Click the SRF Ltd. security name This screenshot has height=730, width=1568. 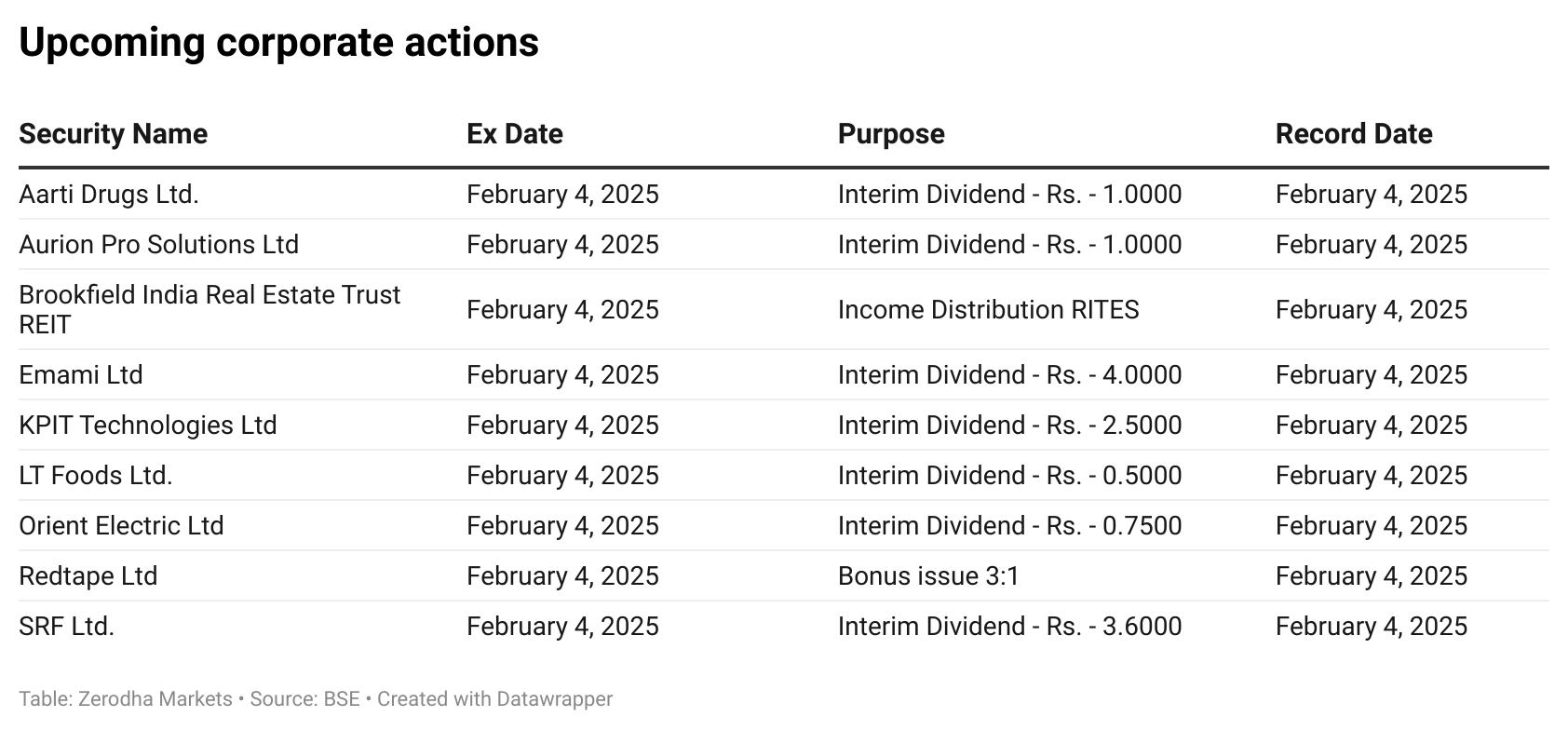(66, 627)
